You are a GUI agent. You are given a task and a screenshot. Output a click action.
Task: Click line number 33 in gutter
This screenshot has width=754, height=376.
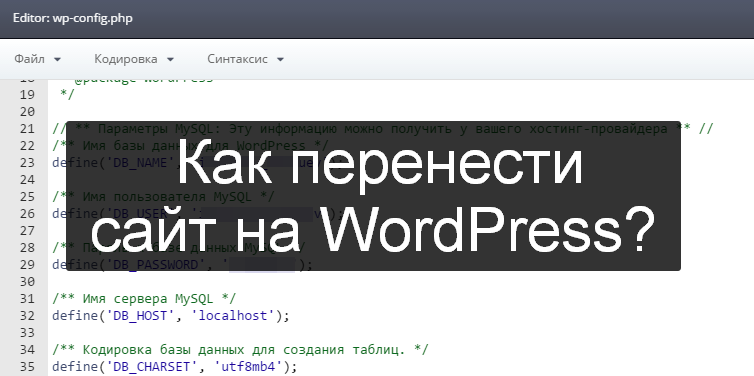[27, 332]
